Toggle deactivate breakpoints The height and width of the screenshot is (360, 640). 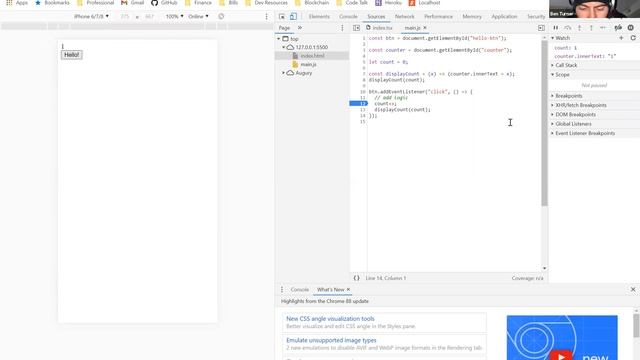click(x=618, y=28)
